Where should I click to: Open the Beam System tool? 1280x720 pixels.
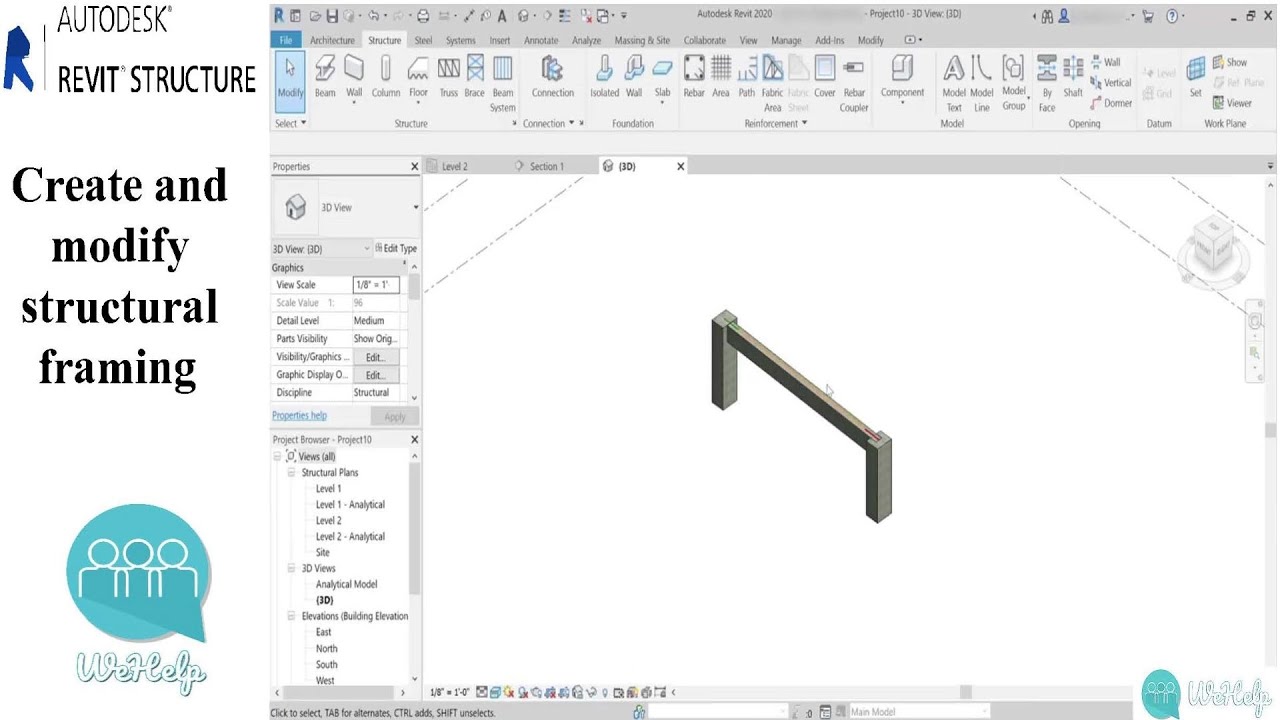(x=503, y=83)
